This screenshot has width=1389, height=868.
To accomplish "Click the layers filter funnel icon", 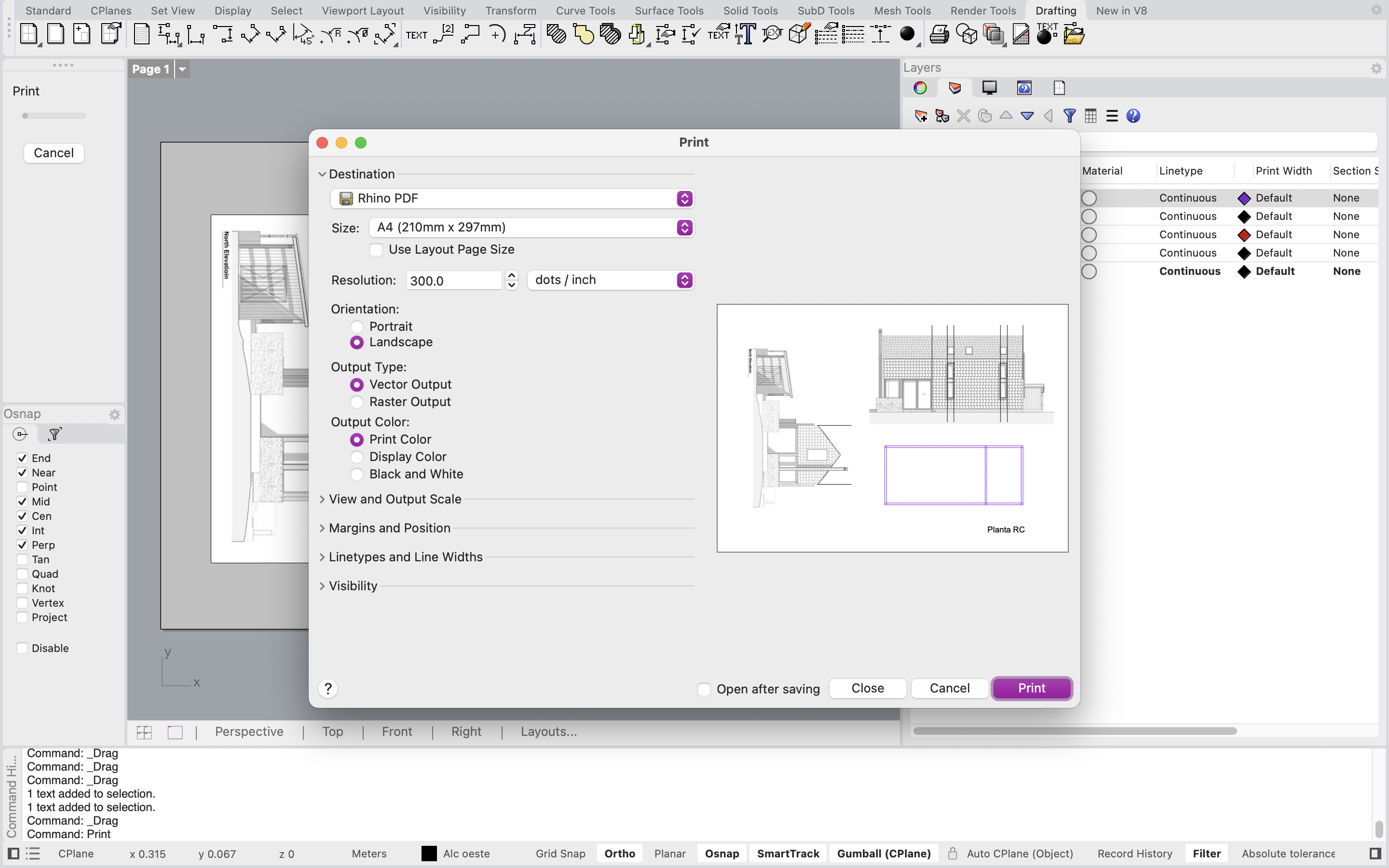I will click(x=1069, y=116).
